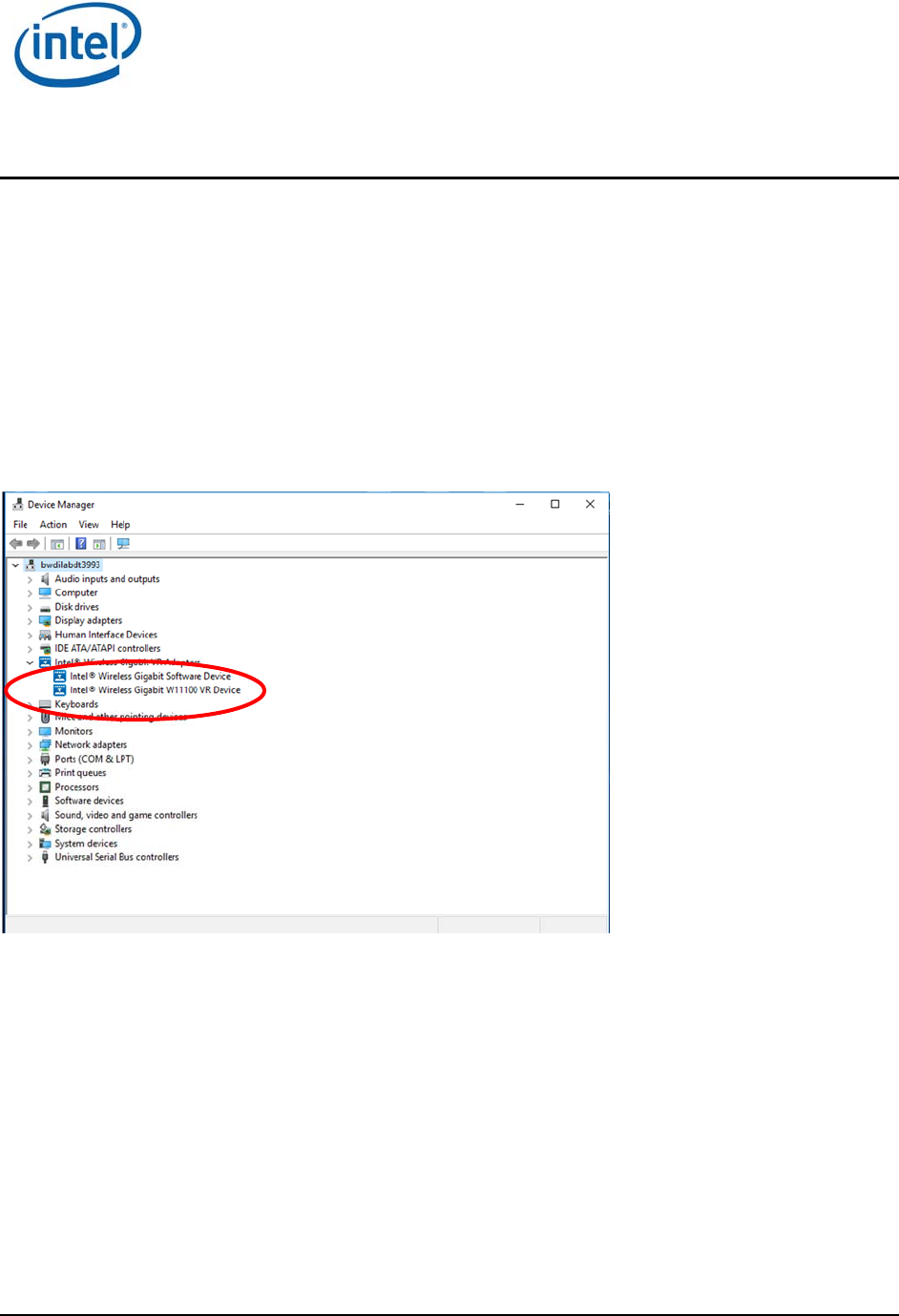Image resolution: width=899 pixels, height=1316 pixels.
Task: Select the Audio inputs and outputs speaker icon
Action: point(45,579)
